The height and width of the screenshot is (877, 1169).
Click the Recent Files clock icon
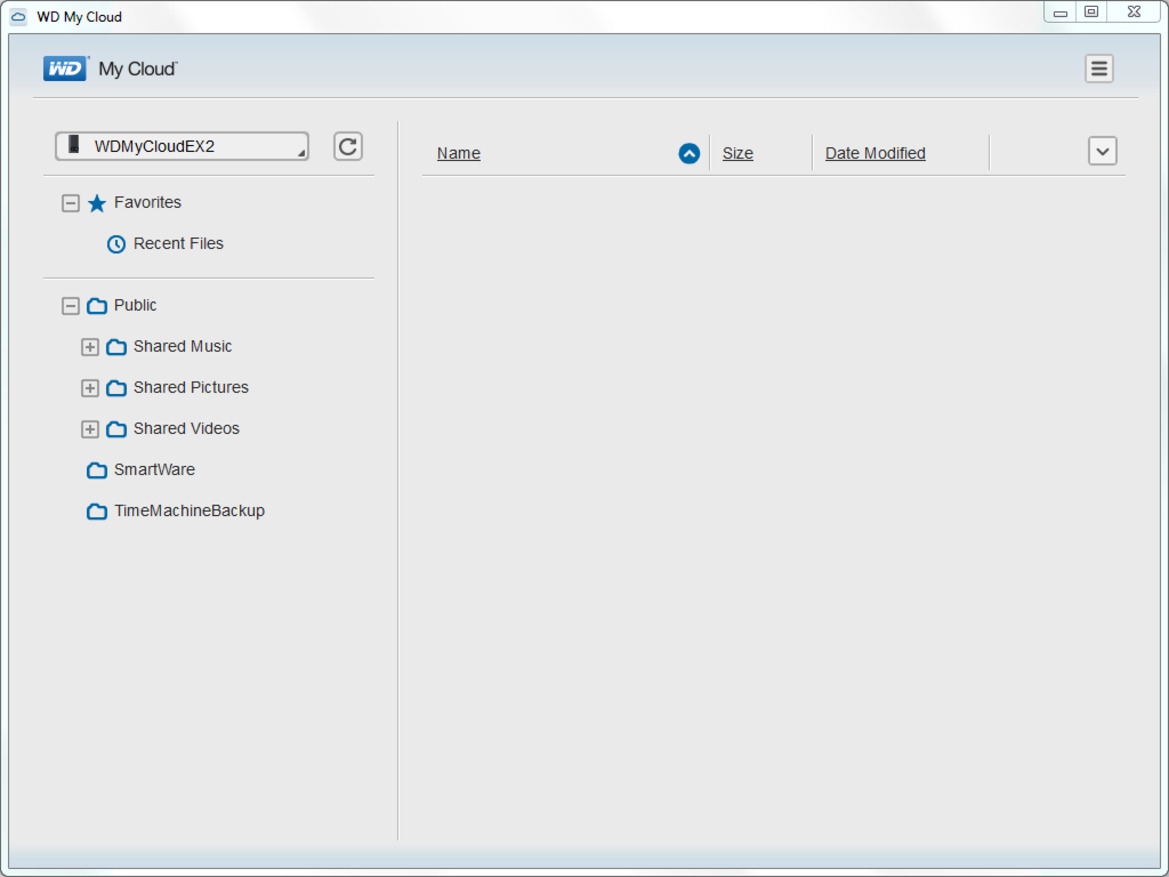116,244
